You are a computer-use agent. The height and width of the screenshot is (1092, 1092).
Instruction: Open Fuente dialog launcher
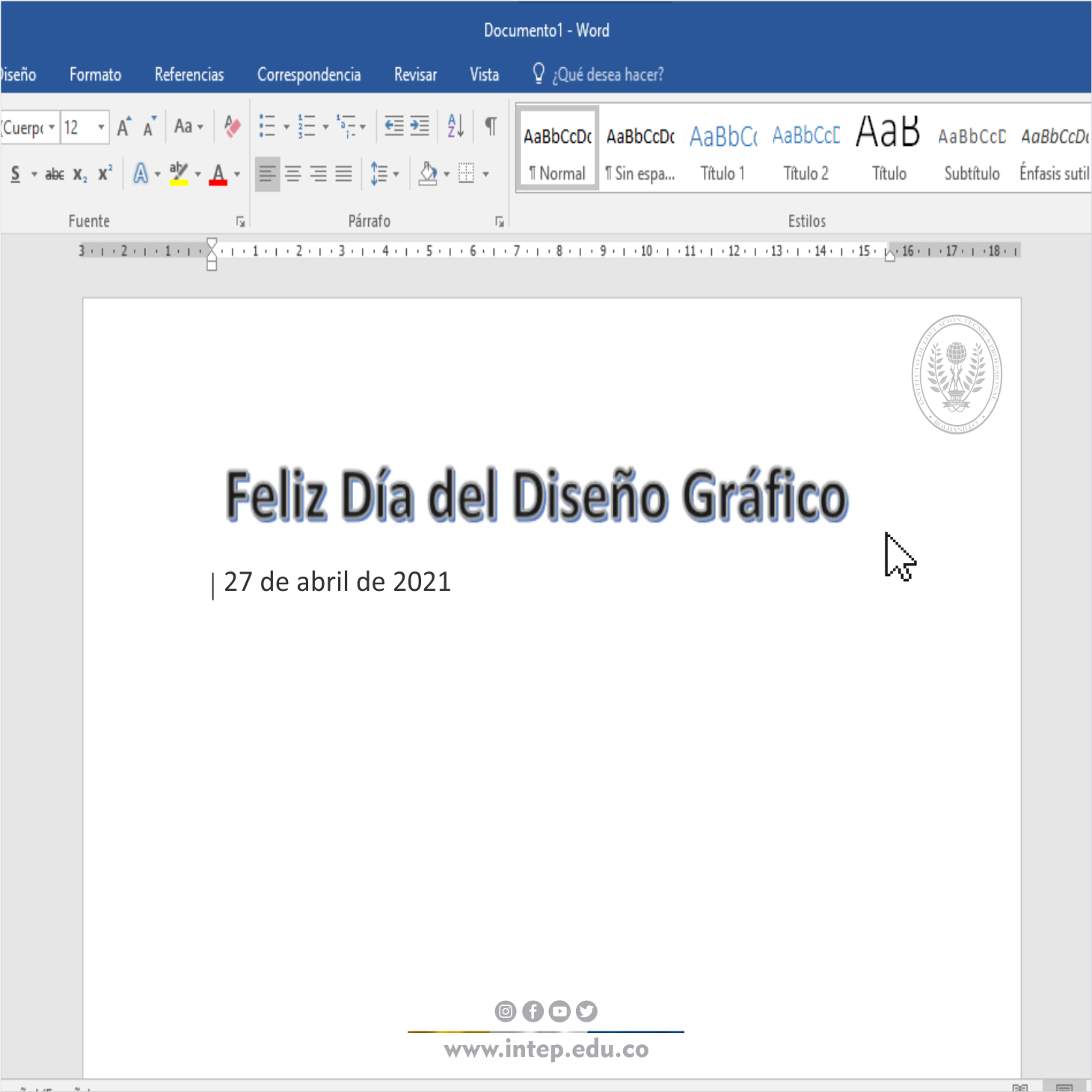tap(241, 221)
